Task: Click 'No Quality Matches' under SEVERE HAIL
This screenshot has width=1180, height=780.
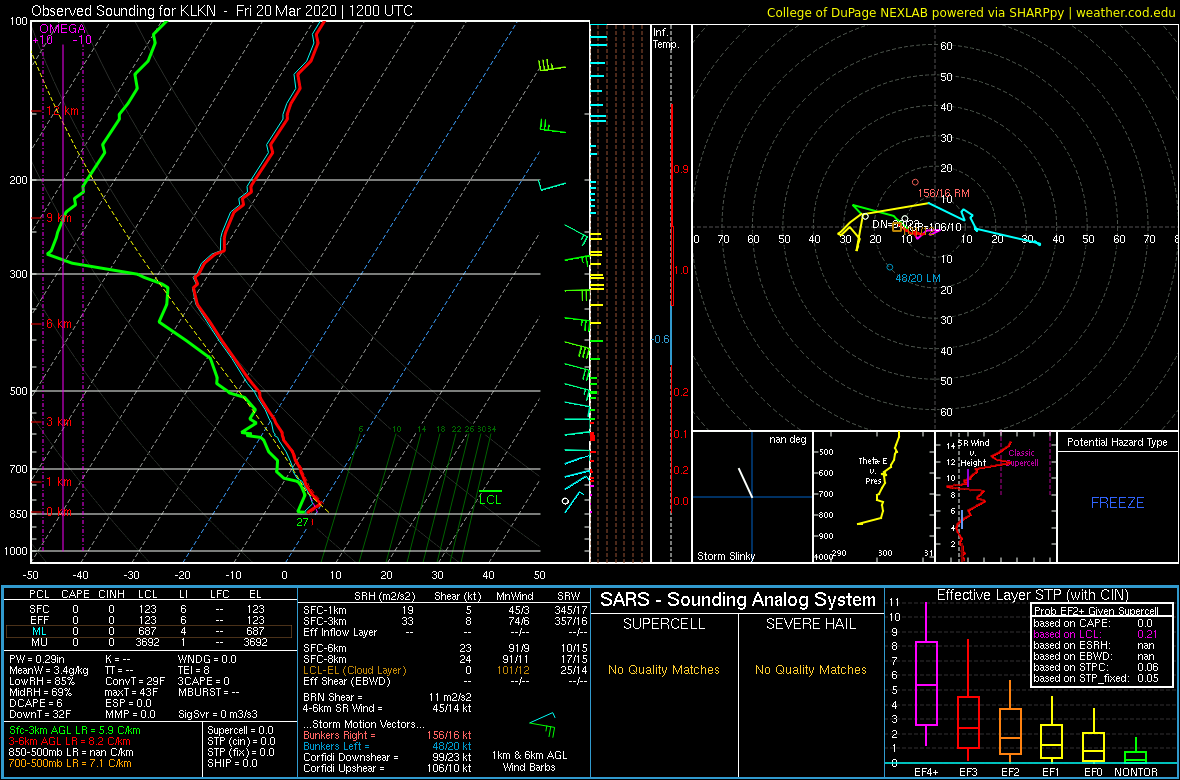Action: coord(811,669)
